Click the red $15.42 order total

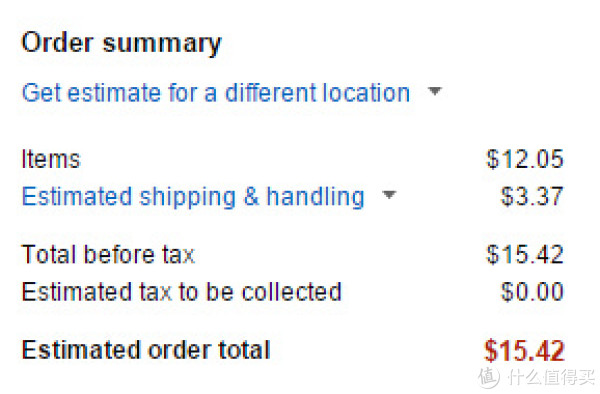[524, 350]
